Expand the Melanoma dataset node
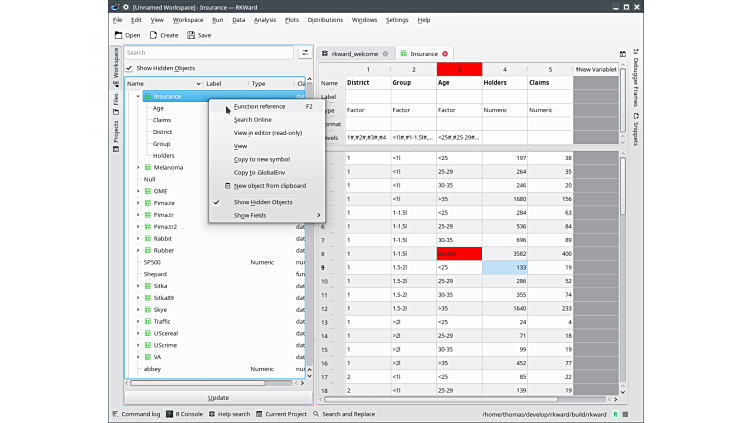Viewport: 752px width, 423px height. (x=138, y=167)
